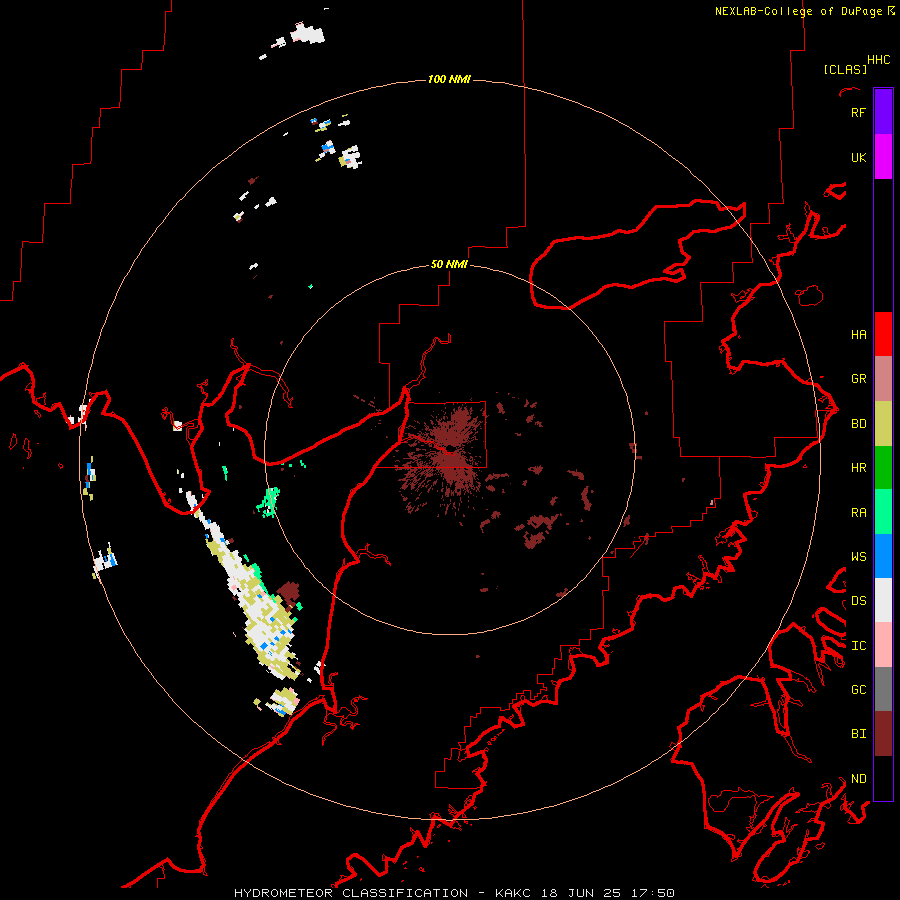Screen dimensions: 900x900
Task: Click the RA legend label
Action: pyautogui.click(x=858, y=512)
